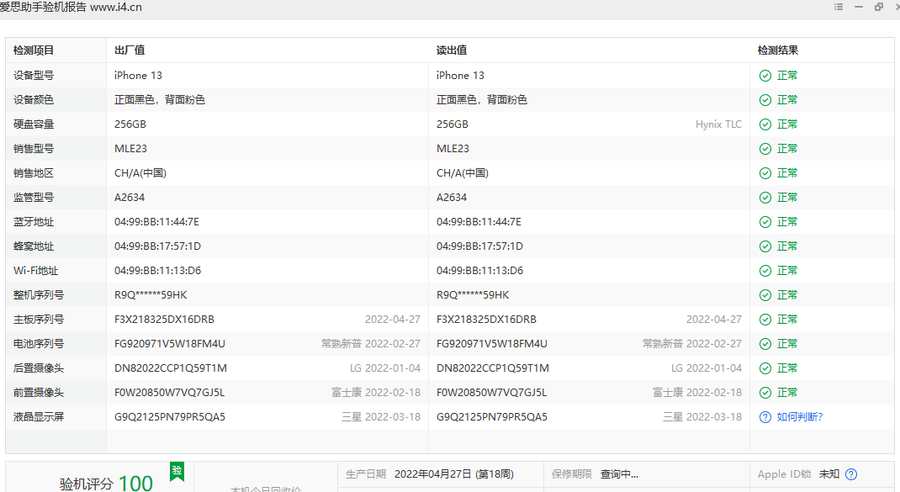This screenshot has height=492, width=900.
Task: Select the 硬盘容量 row label
Action: tap(33, 124)
